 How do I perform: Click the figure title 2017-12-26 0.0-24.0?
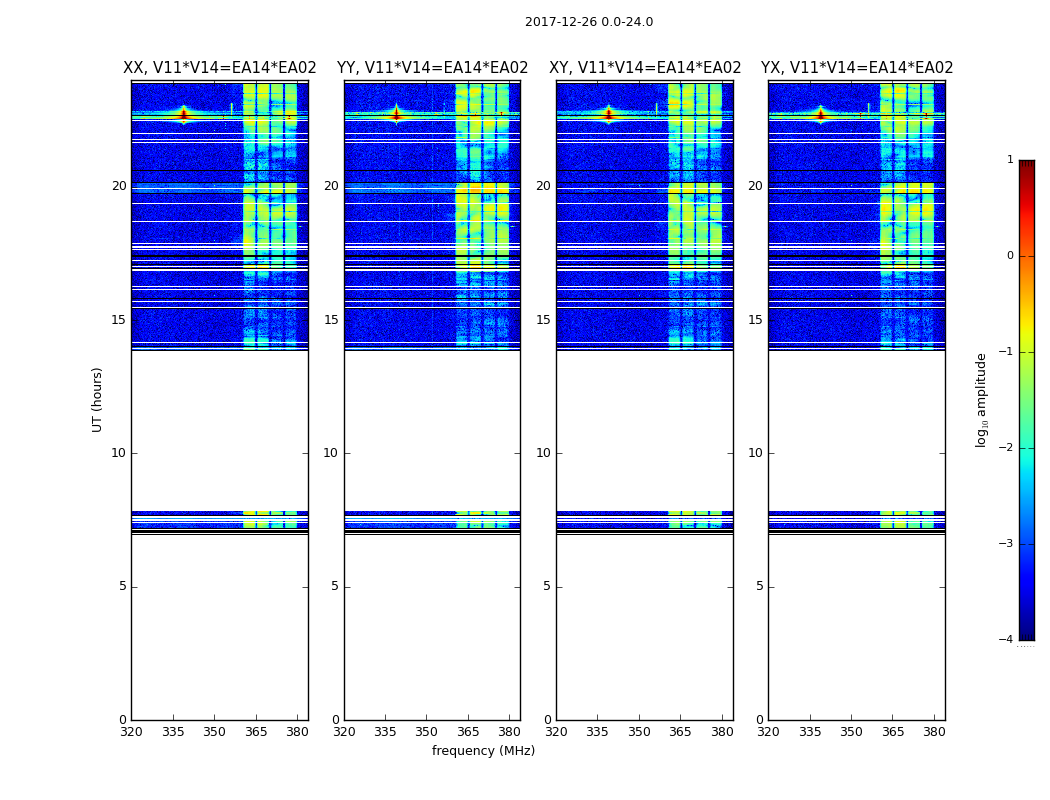pyautogui.click(x=589, y=22)
